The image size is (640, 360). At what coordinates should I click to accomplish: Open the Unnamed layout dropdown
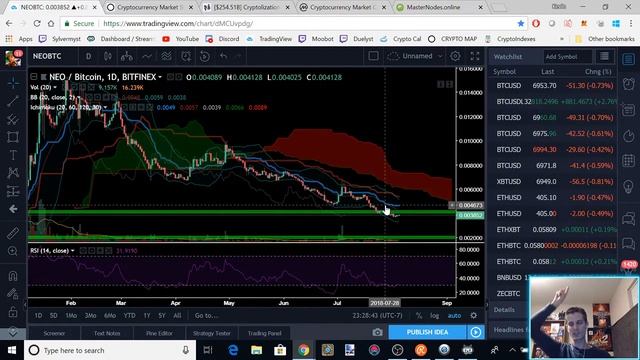click(415, 56)
